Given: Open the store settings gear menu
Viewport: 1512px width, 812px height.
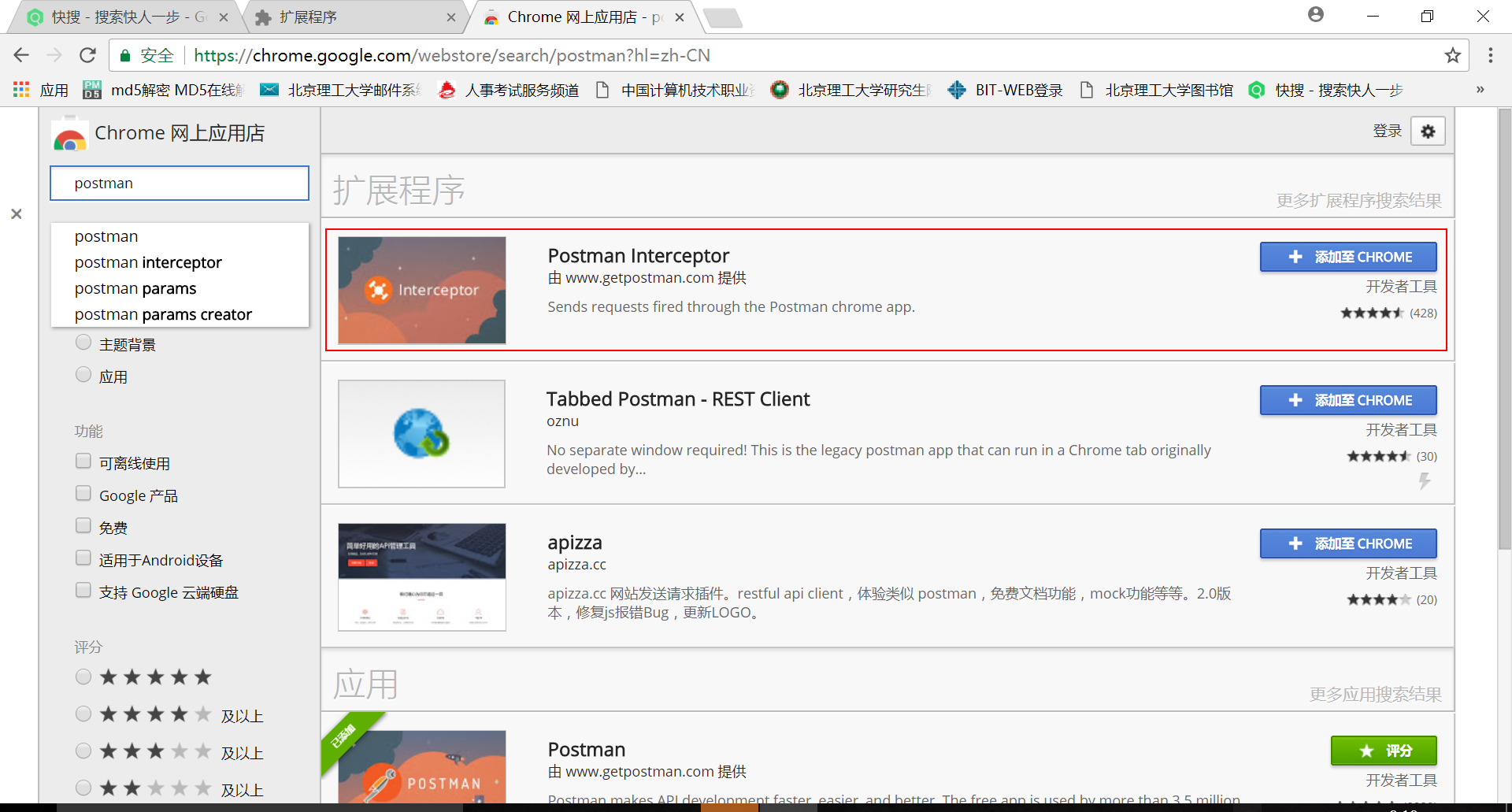Looking at the screenshot, I should tap(1428, 132).
